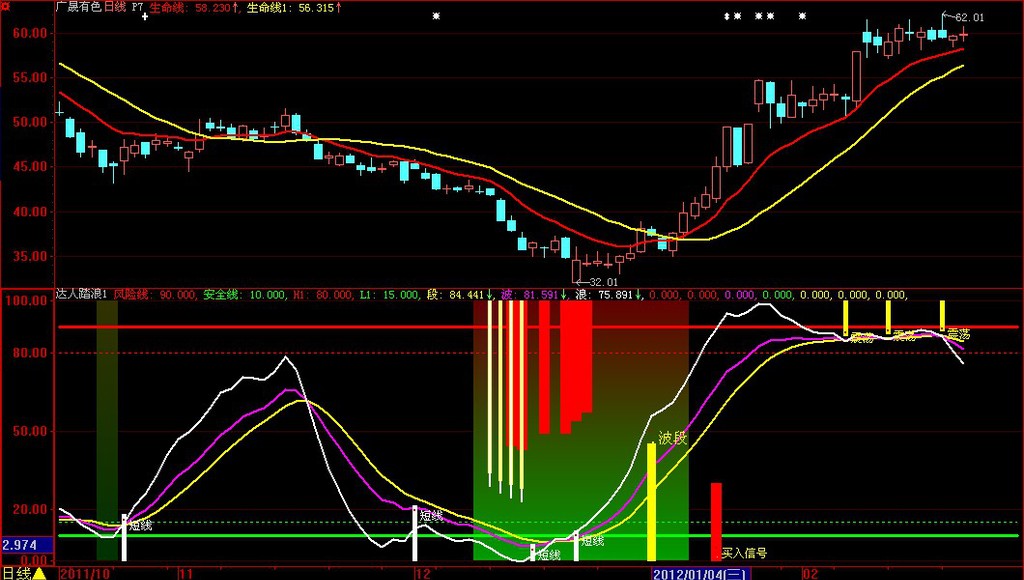
Task: Click the yellow triangle beside bottom 日线 label
Action: (x=38, y=573)
